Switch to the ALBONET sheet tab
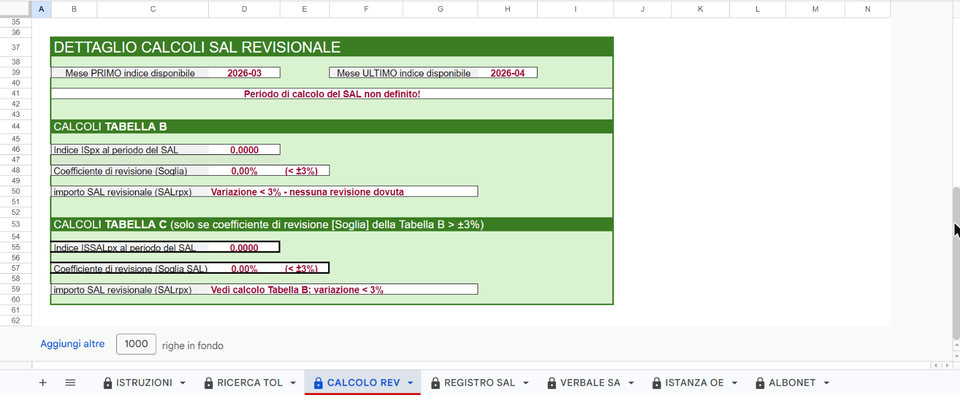Image resolution: width=960 pixels, height=395 pixels. (793, 383)
